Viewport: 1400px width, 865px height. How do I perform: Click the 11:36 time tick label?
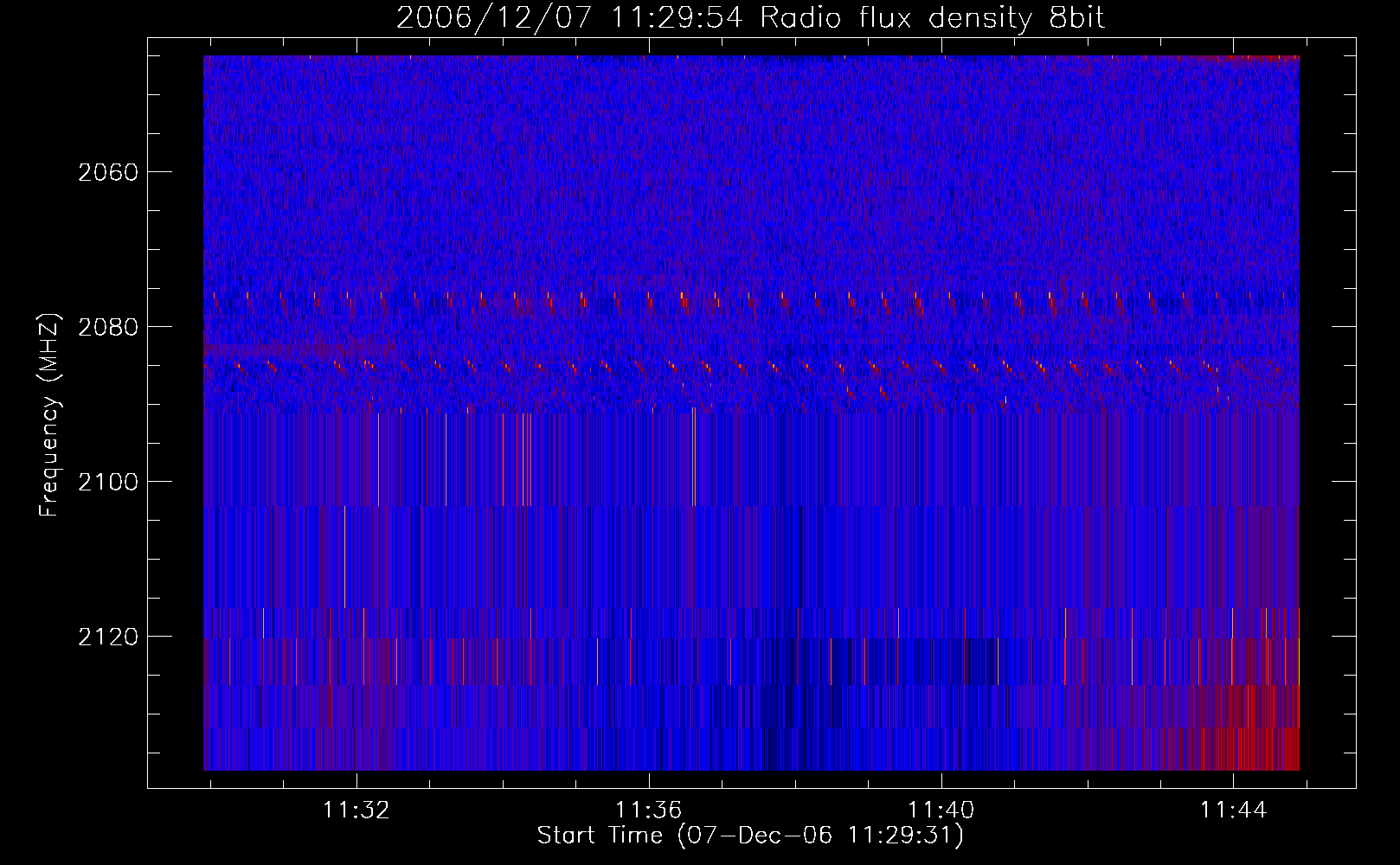point(649,810)
